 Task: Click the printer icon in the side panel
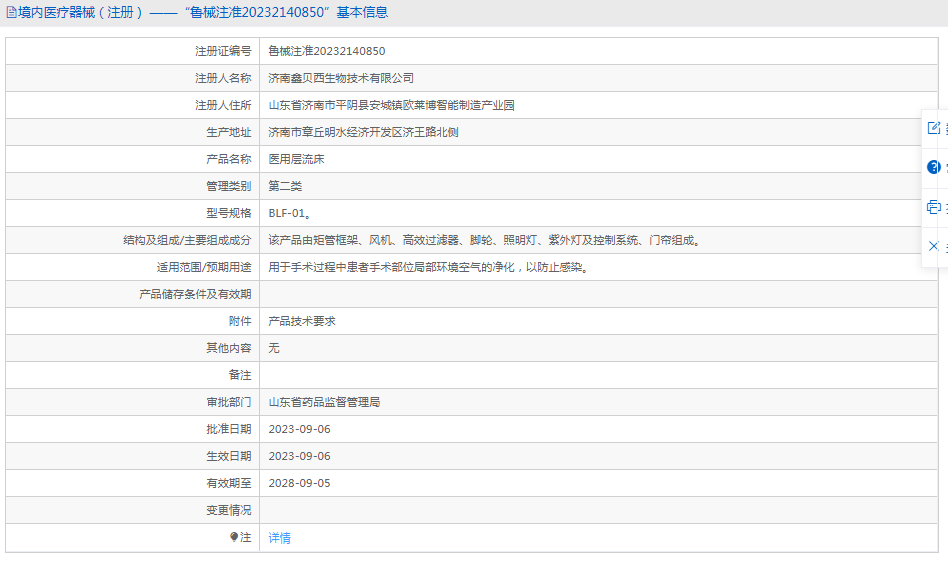coord(934,207)
